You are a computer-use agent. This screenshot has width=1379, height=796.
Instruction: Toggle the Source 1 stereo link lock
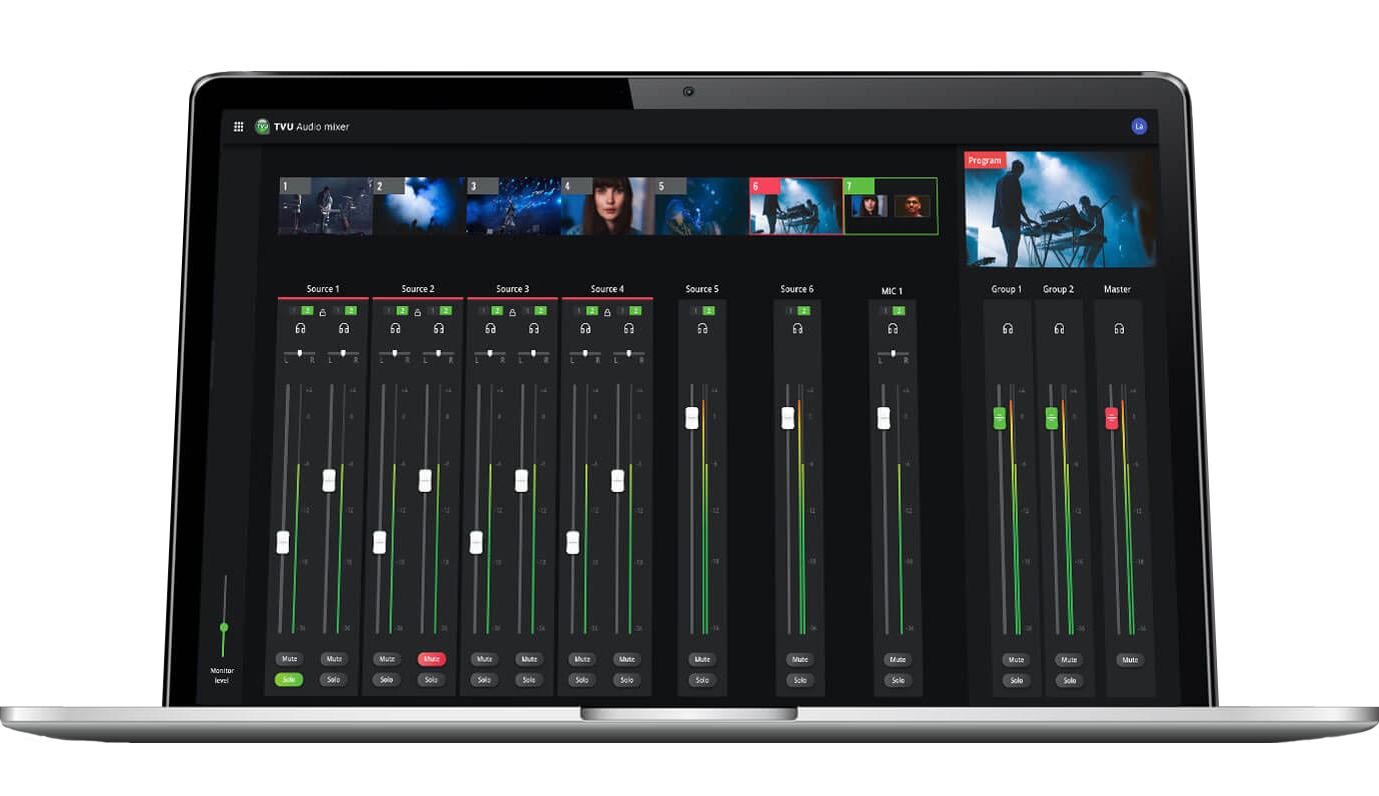[x=322, y=312]
